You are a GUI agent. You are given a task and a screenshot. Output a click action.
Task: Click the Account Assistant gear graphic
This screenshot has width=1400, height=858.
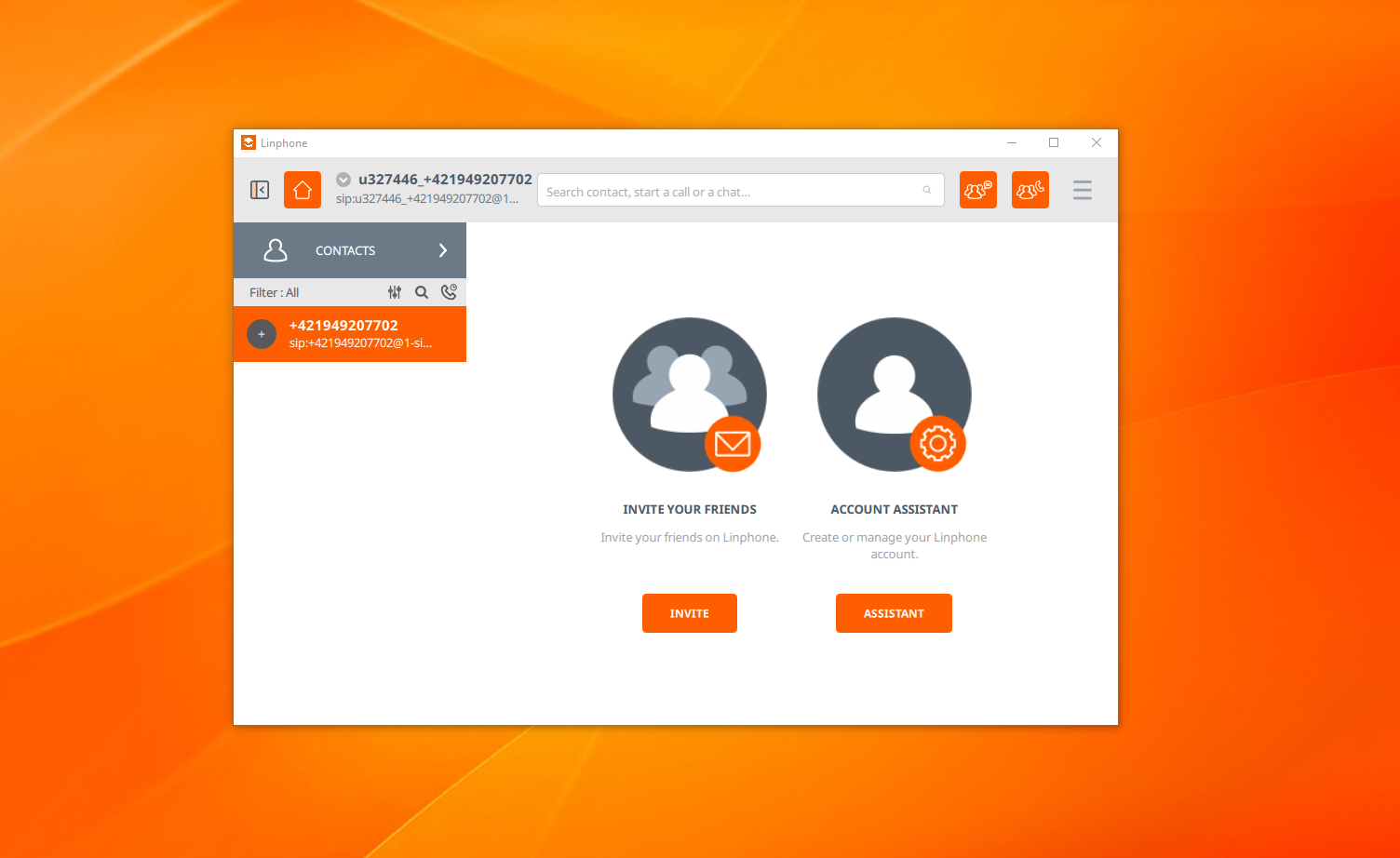(937, 444)
